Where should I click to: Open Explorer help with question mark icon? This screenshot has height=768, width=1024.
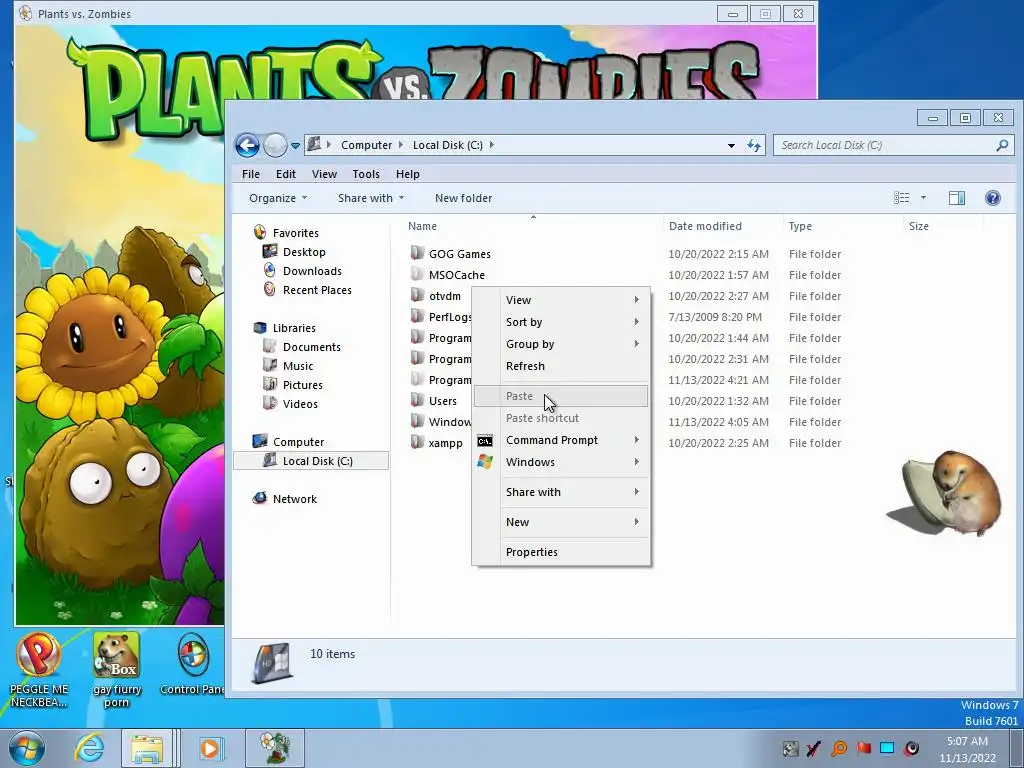click(x=993, y=198)
